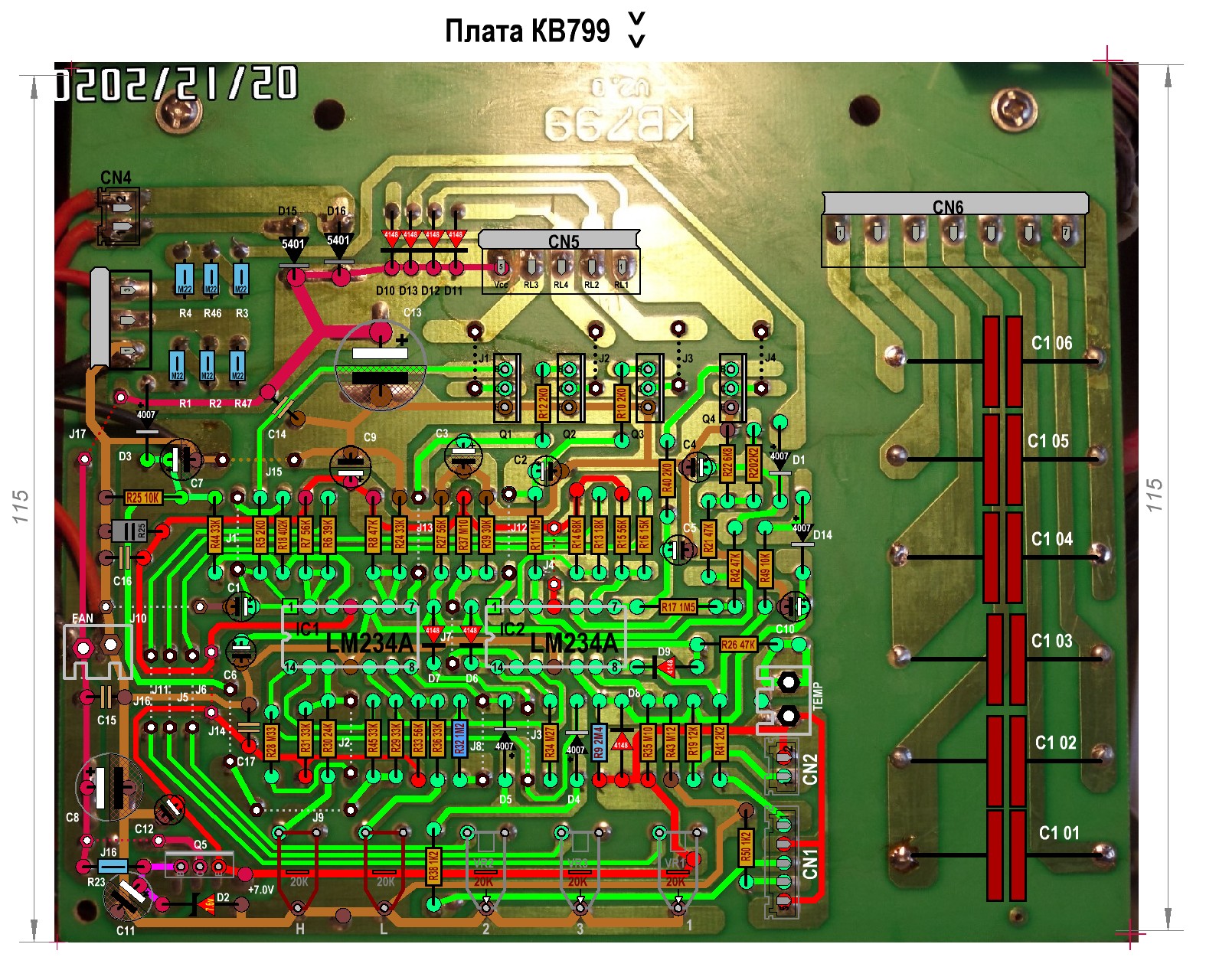Click the C16 capacitor label
Screen dimensions: 1206x980
click(x=123, y=581)
